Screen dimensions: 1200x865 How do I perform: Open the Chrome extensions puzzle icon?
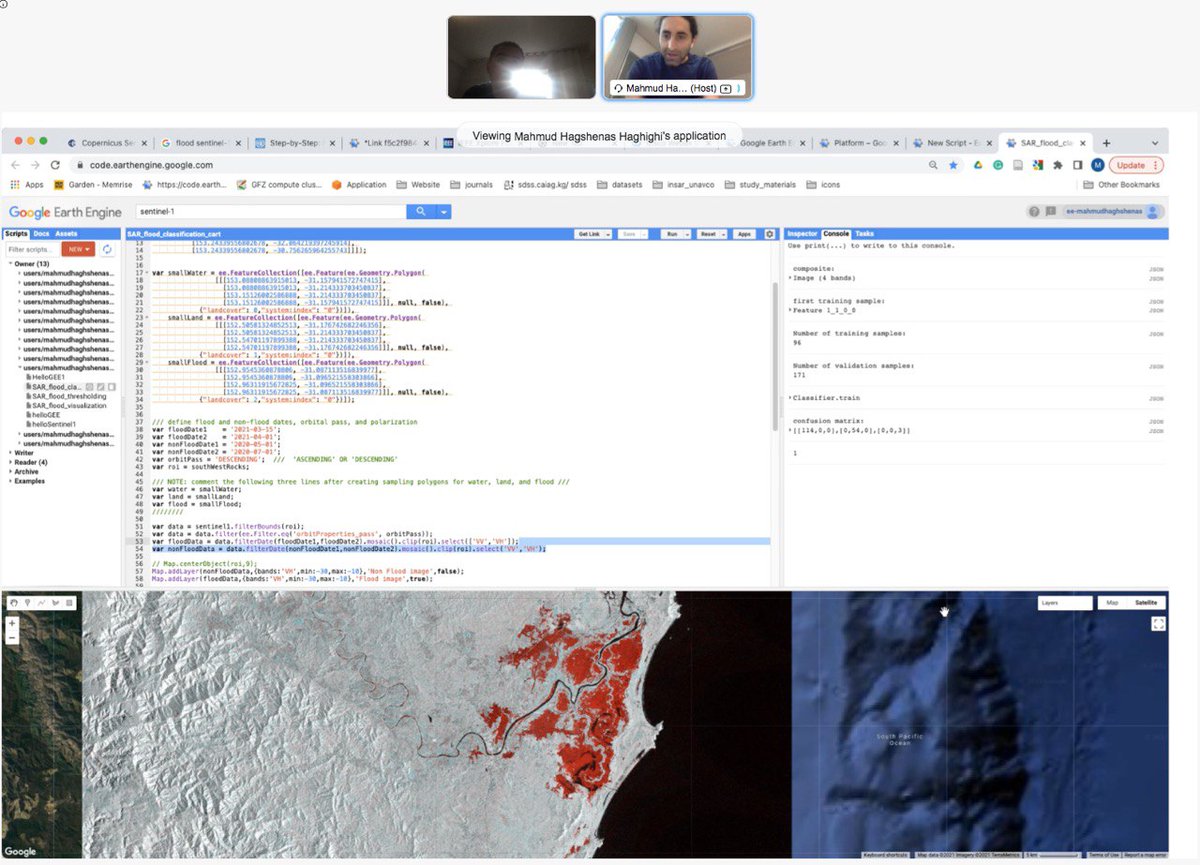click(x=1058, y=165)
